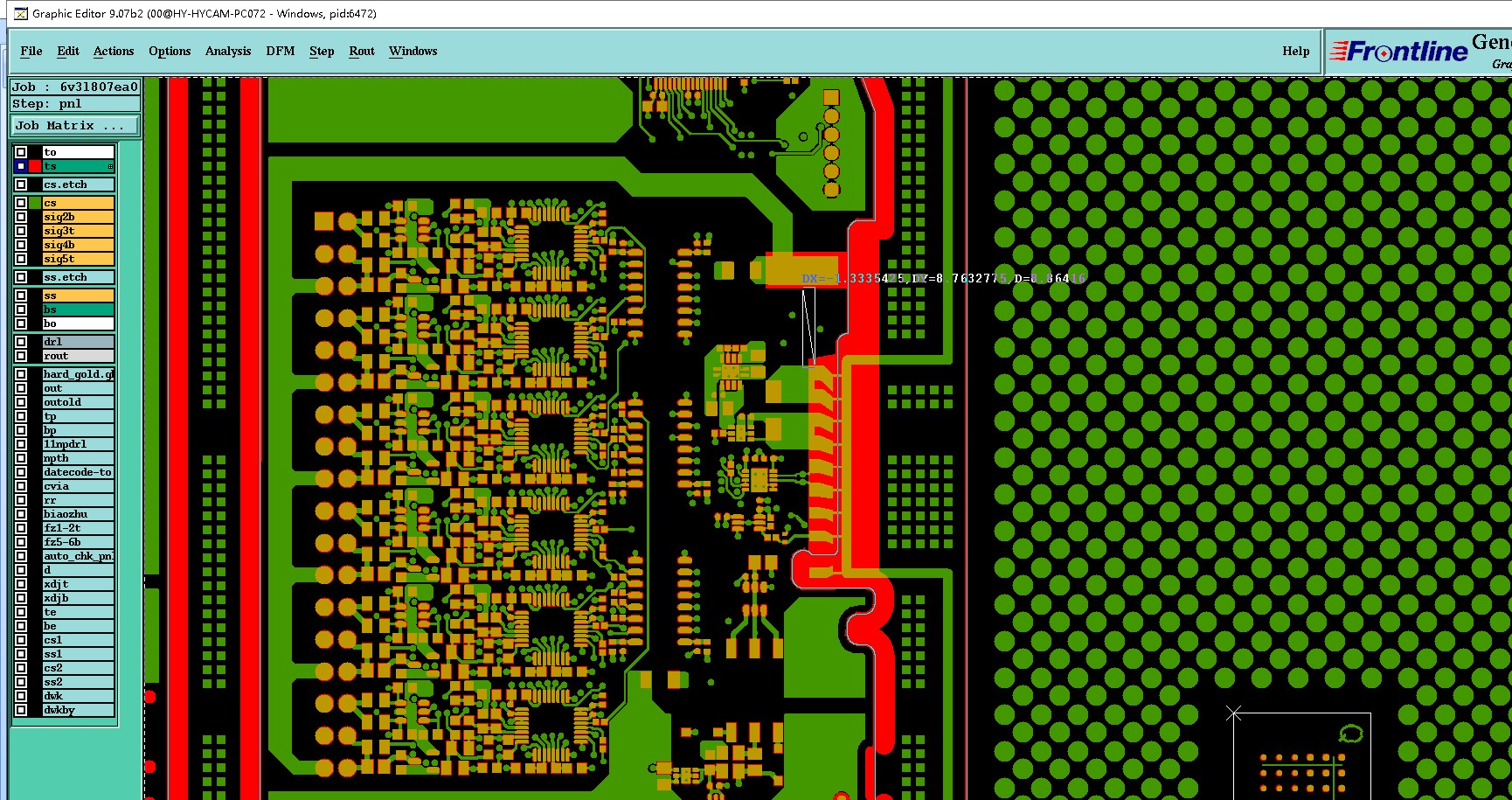Viewport: 1512px width, 800px height.
Task: Check the ss layer checkbox
Action: (x=21, y=296)
